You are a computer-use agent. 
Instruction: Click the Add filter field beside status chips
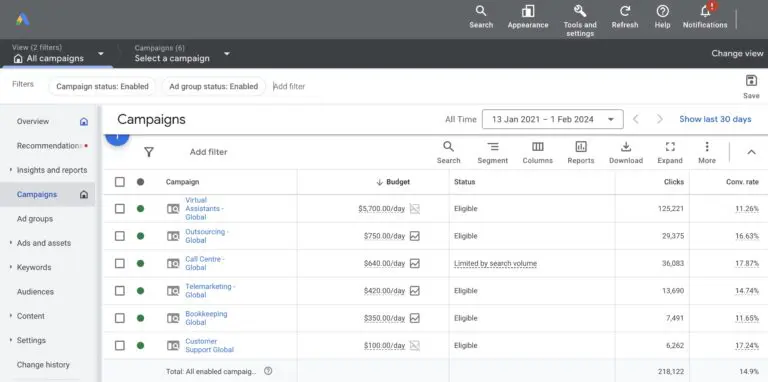coord(289,86)
